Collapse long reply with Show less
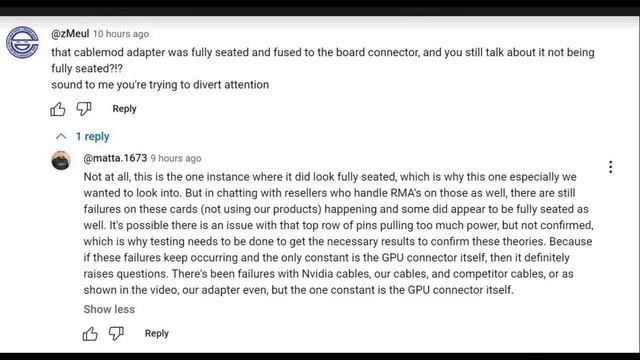 tap(109, 309)
